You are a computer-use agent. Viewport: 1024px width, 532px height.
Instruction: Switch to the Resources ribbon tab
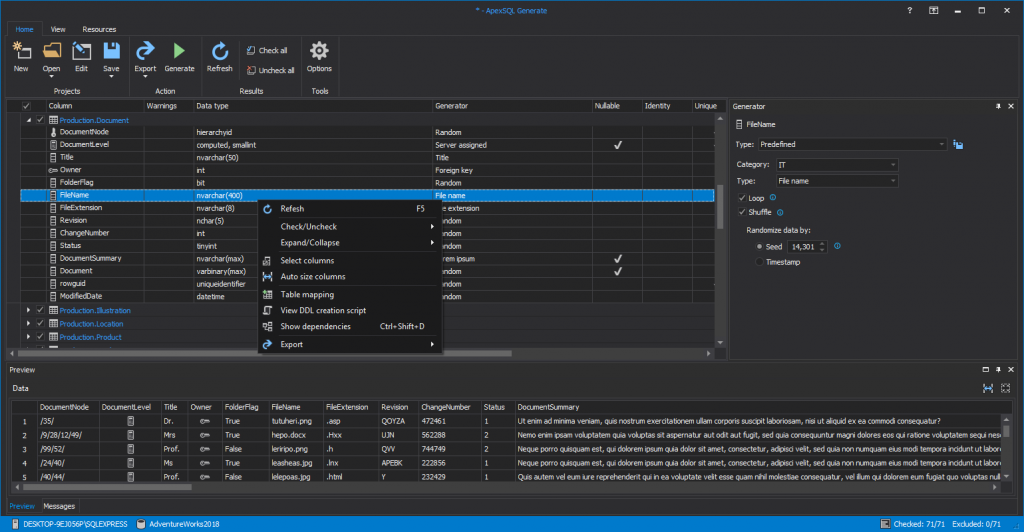pyautogui.click(x=99, y=30)
